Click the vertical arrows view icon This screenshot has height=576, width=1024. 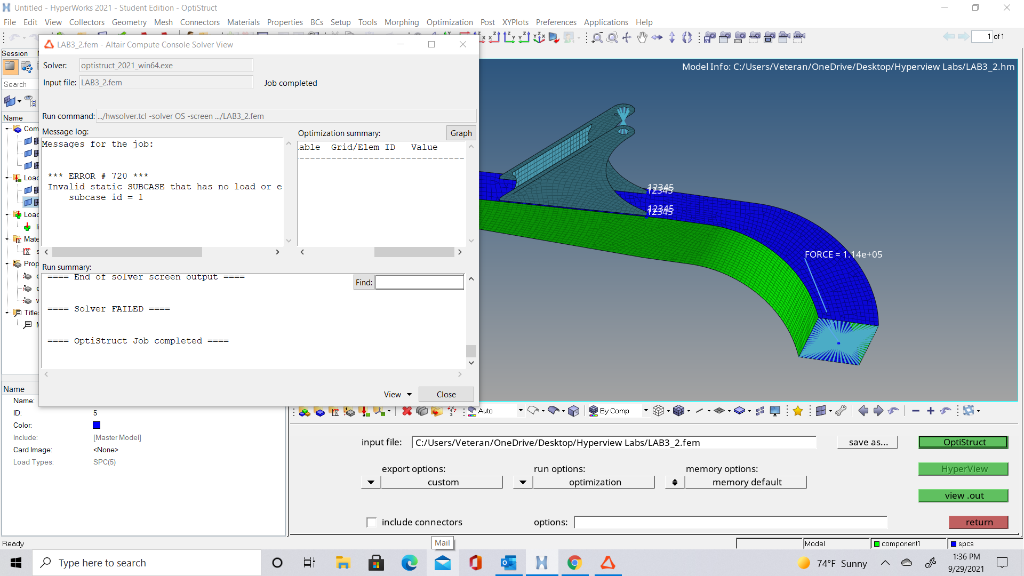click(672, 37)
